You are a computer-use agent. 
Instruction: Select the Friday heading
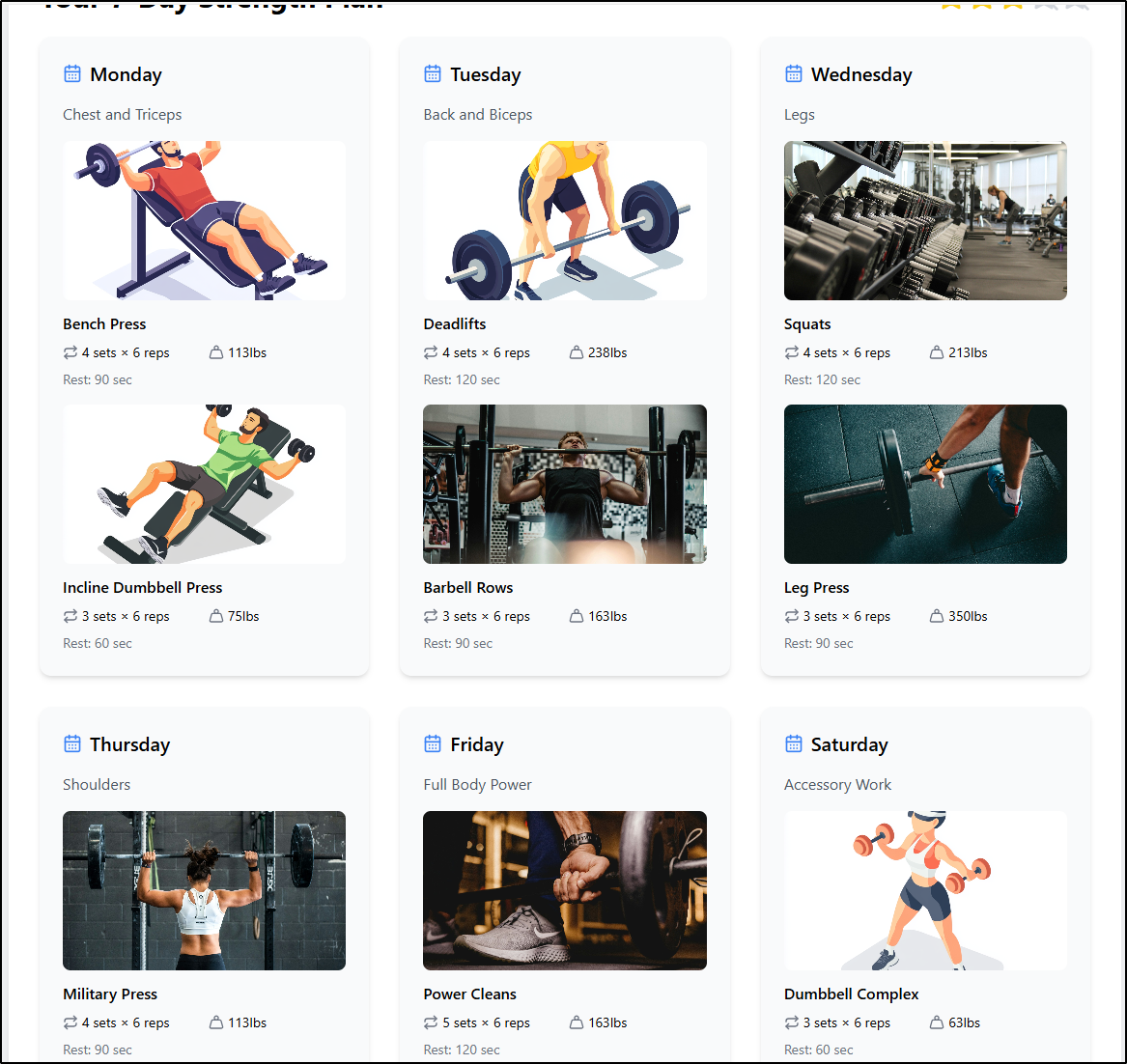(x=476, y=744)
